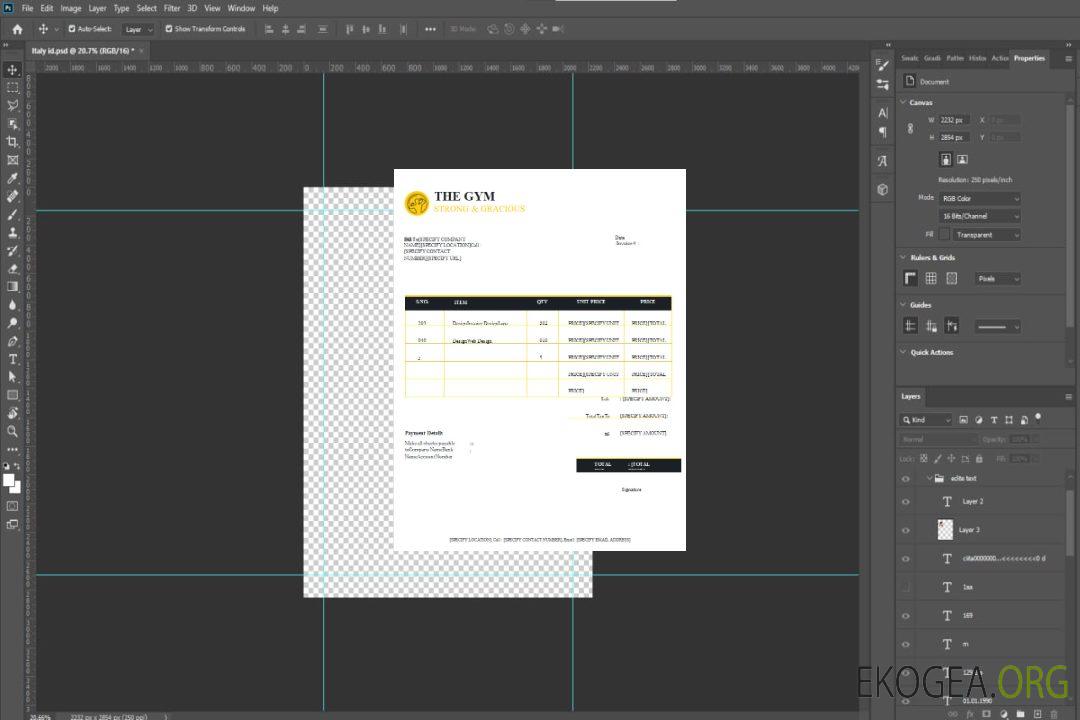Click the Home icon in options bar
The image size is (1080, 720).
coord(17,29)
